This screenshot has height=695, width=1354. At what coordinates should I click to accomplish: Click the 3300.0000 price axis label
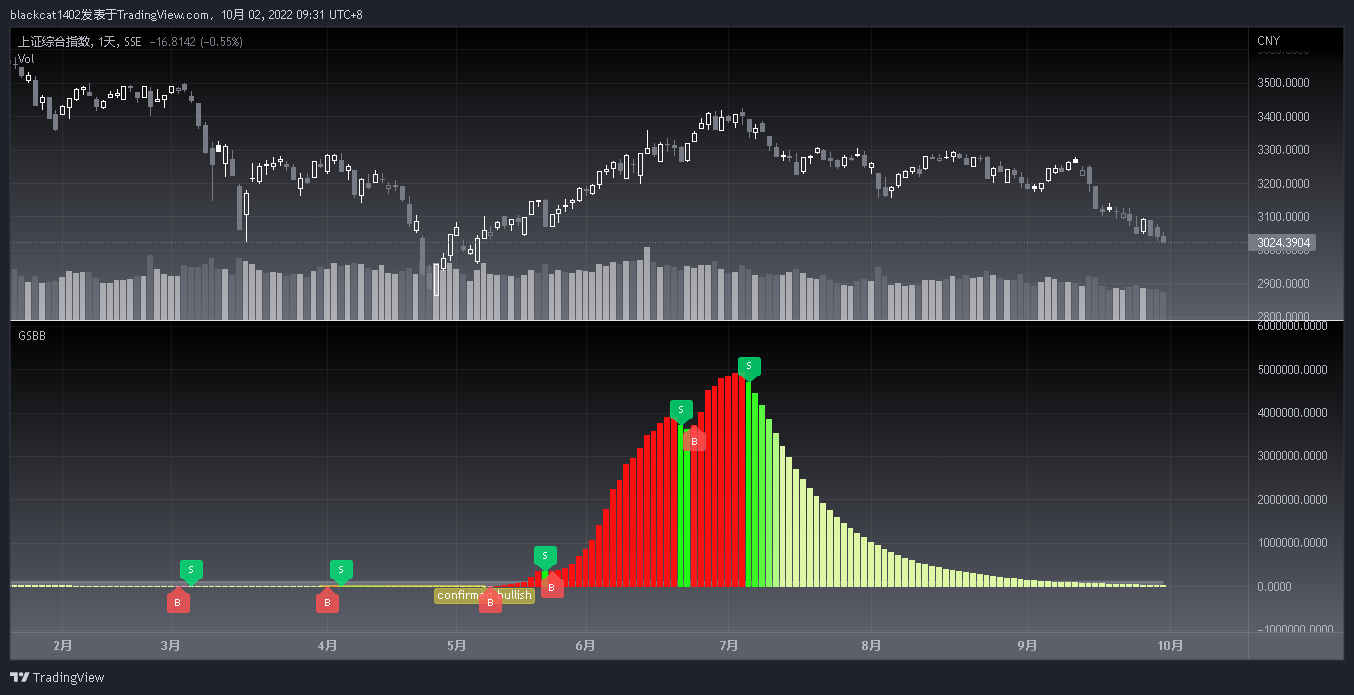(1283, 150)
